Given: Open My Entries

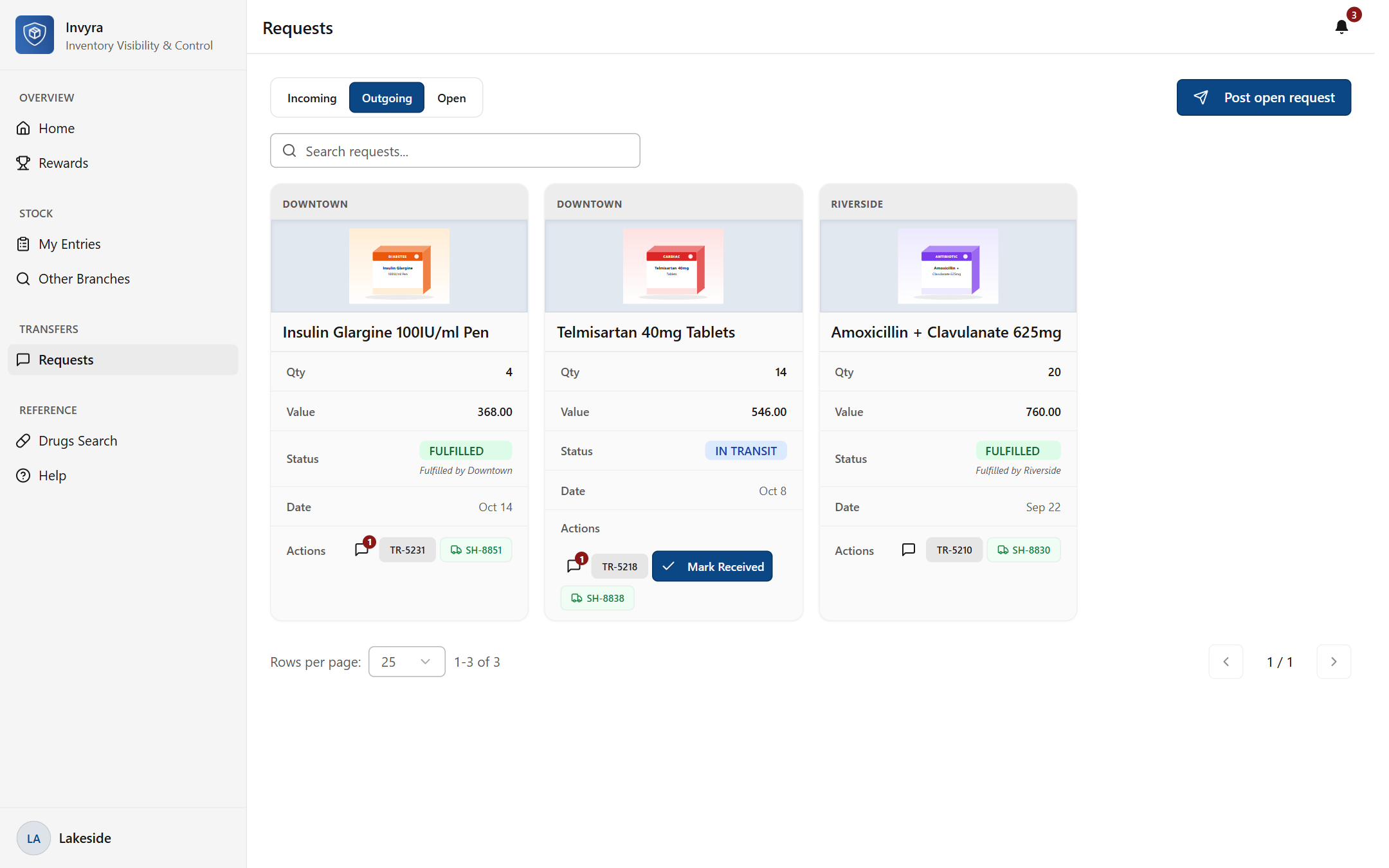Looking at the screenshot, I should 123,244.
